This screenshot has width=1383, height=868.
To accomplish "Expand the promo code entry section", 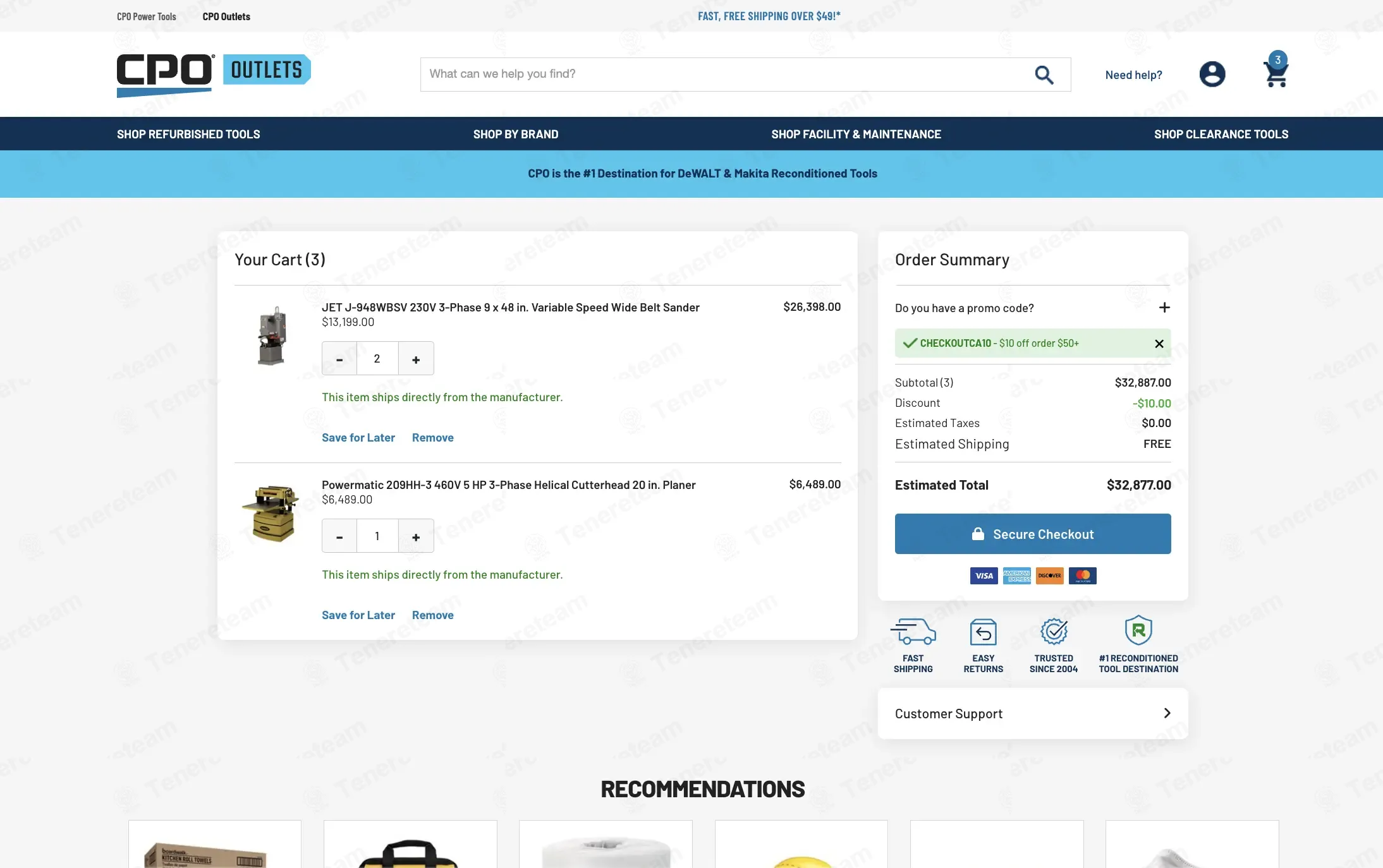I will pyautogui.click(x=1164, y=308).
